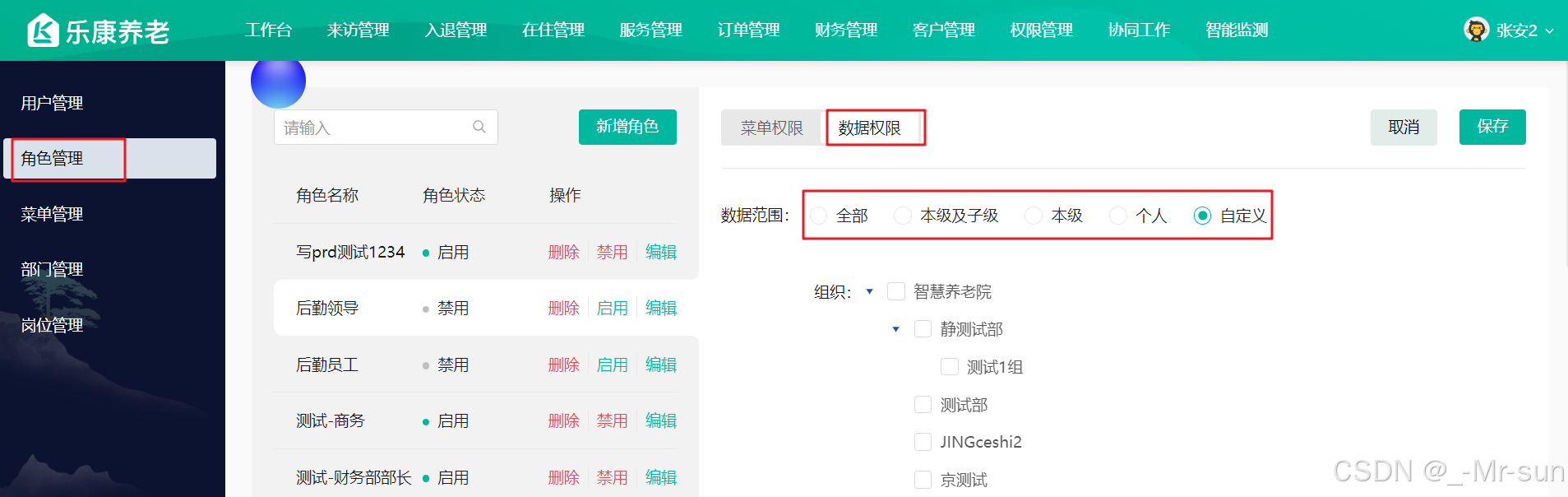The image size is (1568, 497).
Task: Collapse the 静测试部 tree node
Action: tap(896, 329)
